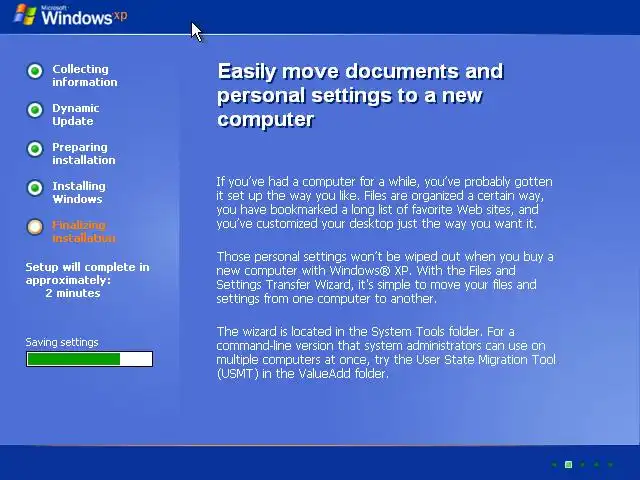Click the green bullet beside Dynamic Update
Image resolution: width=640 pixels, height=480 pixels.
(x=35, y=110)
